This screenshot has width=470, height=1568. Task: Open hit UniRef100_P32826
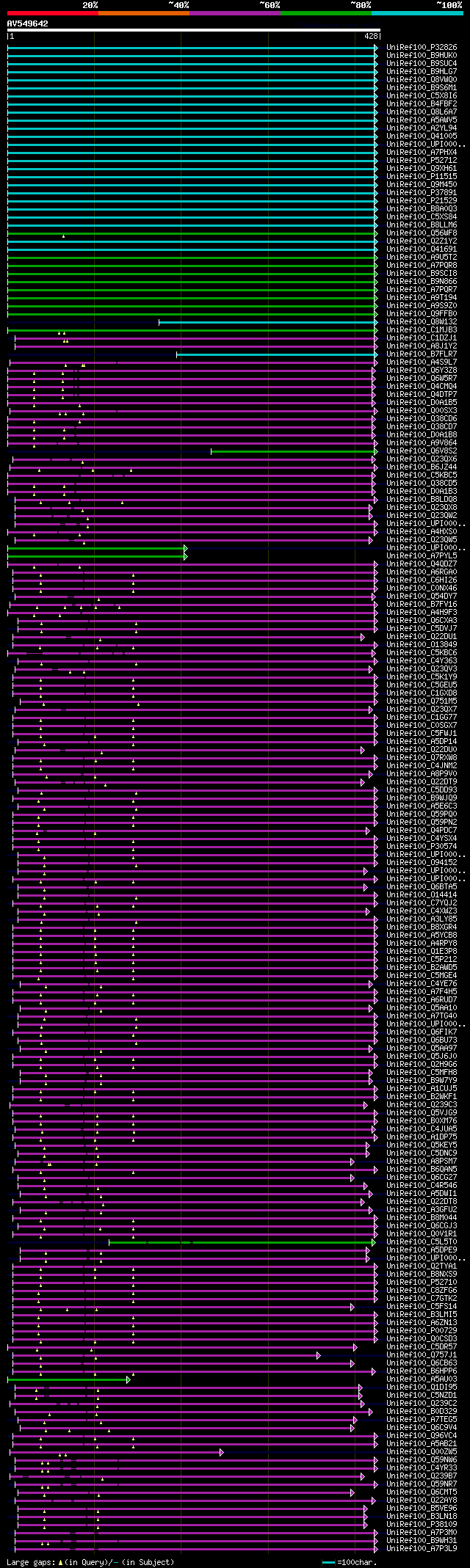(422, 48)
